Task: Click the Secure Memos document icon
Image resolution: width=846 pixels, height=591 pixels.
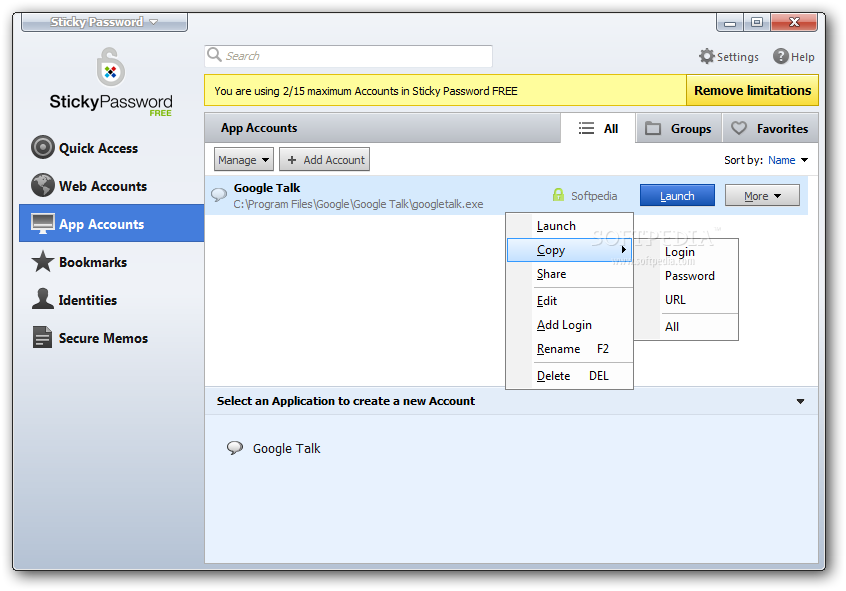Action: pyautogui.click(x=43, y=337)
